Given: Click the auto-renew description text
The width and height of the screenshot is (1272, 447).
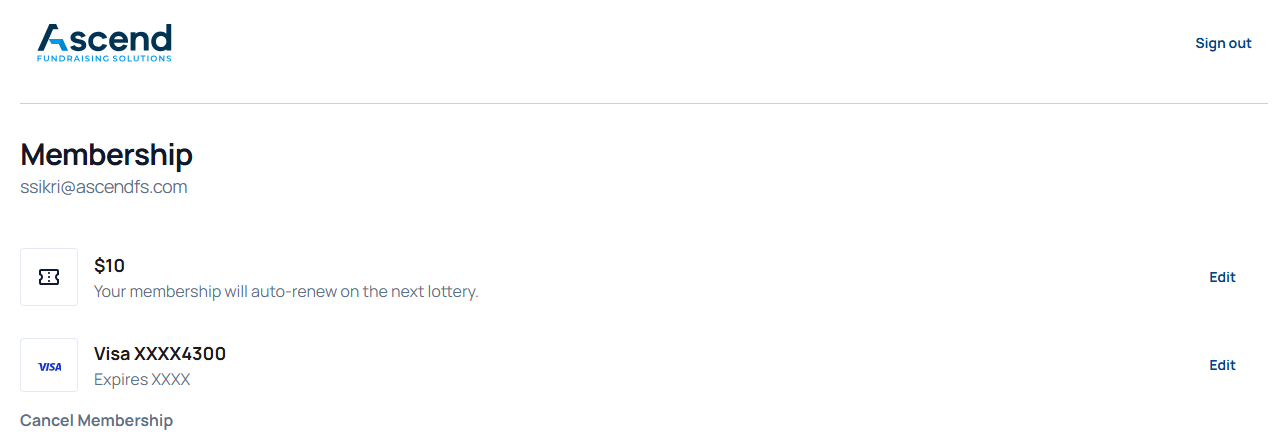Looking at the screenshot, I should [286, 292].
